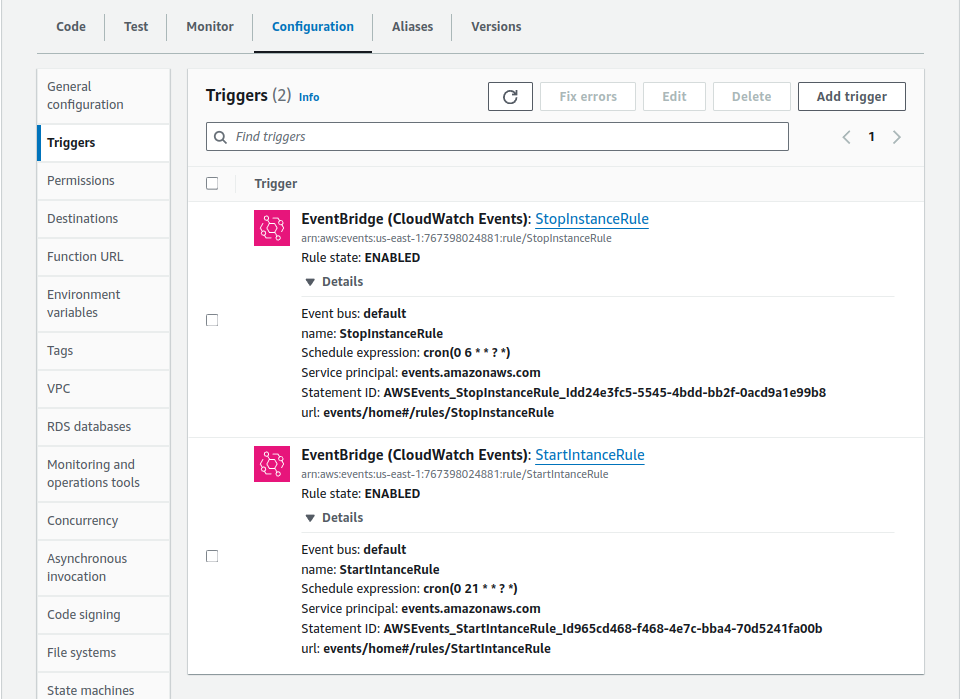Click the Add trigger button
Screen dimensions: 961x699
[851, 96]
